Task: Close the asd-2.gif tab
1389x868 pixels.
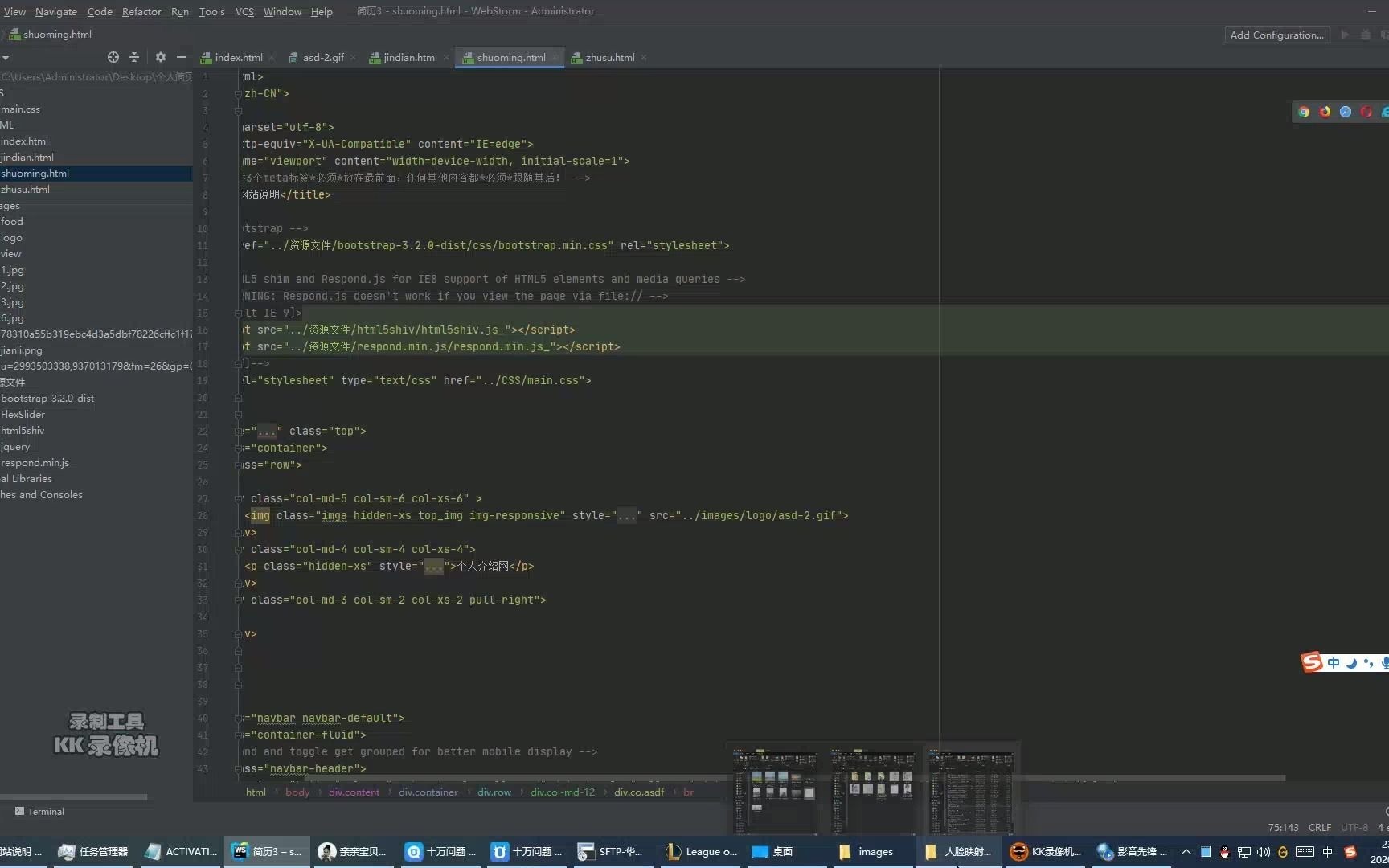Action: [x=354, y=58]
